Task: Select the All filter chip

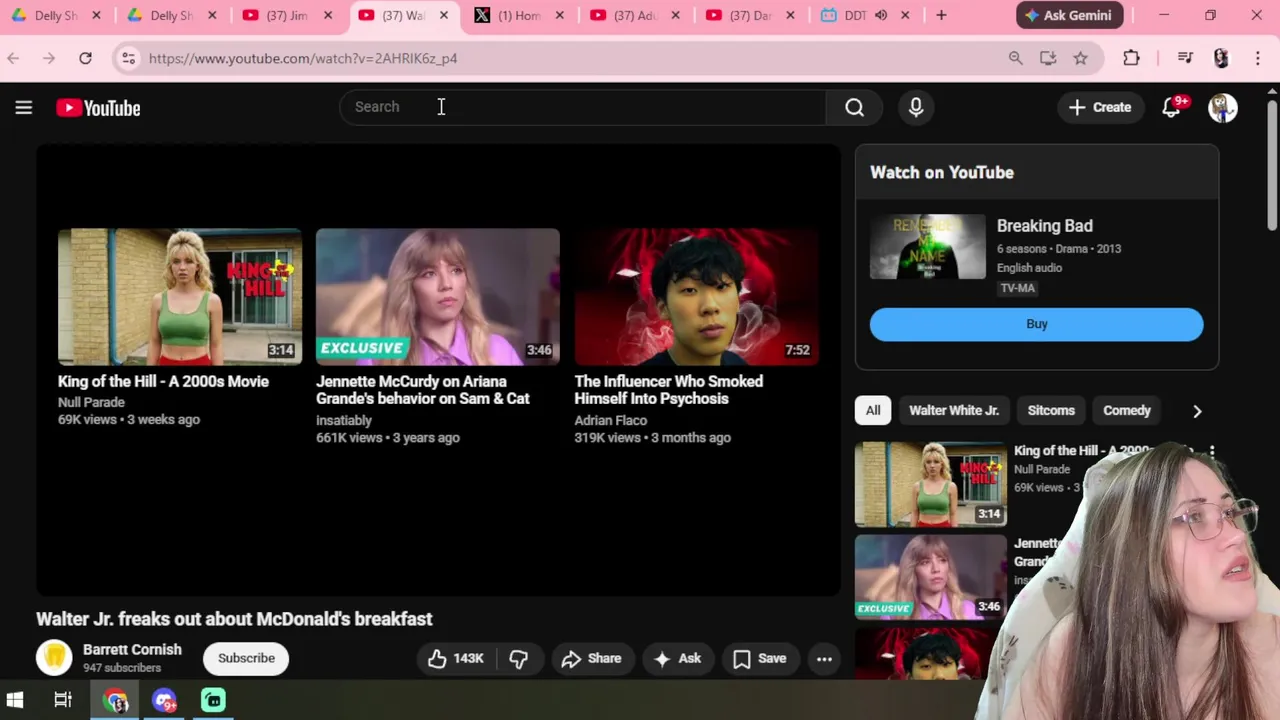Action: 873,410
